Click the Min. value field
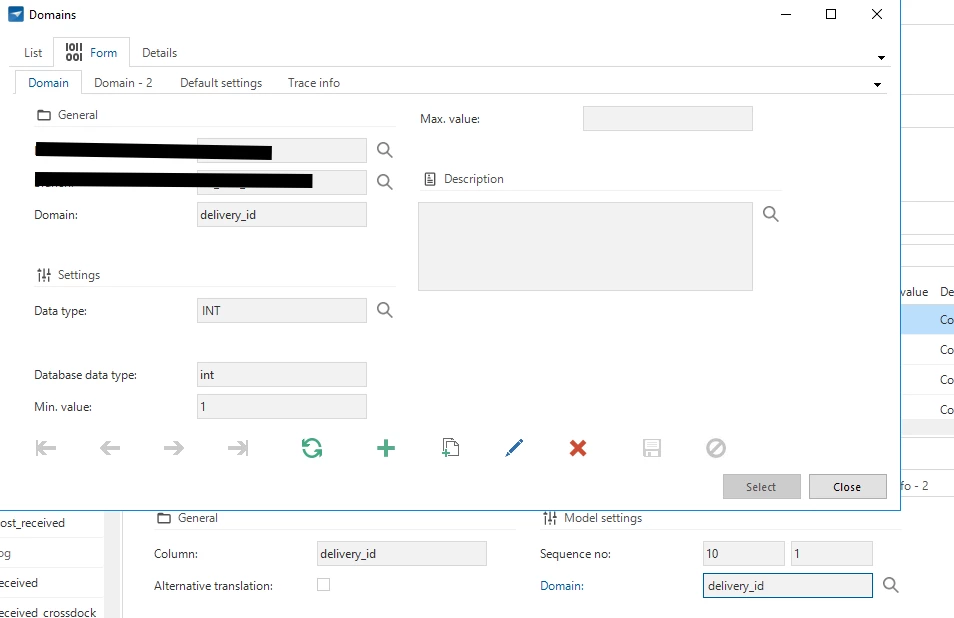This screenshot has width=954, height=618. tap(282, 406)
